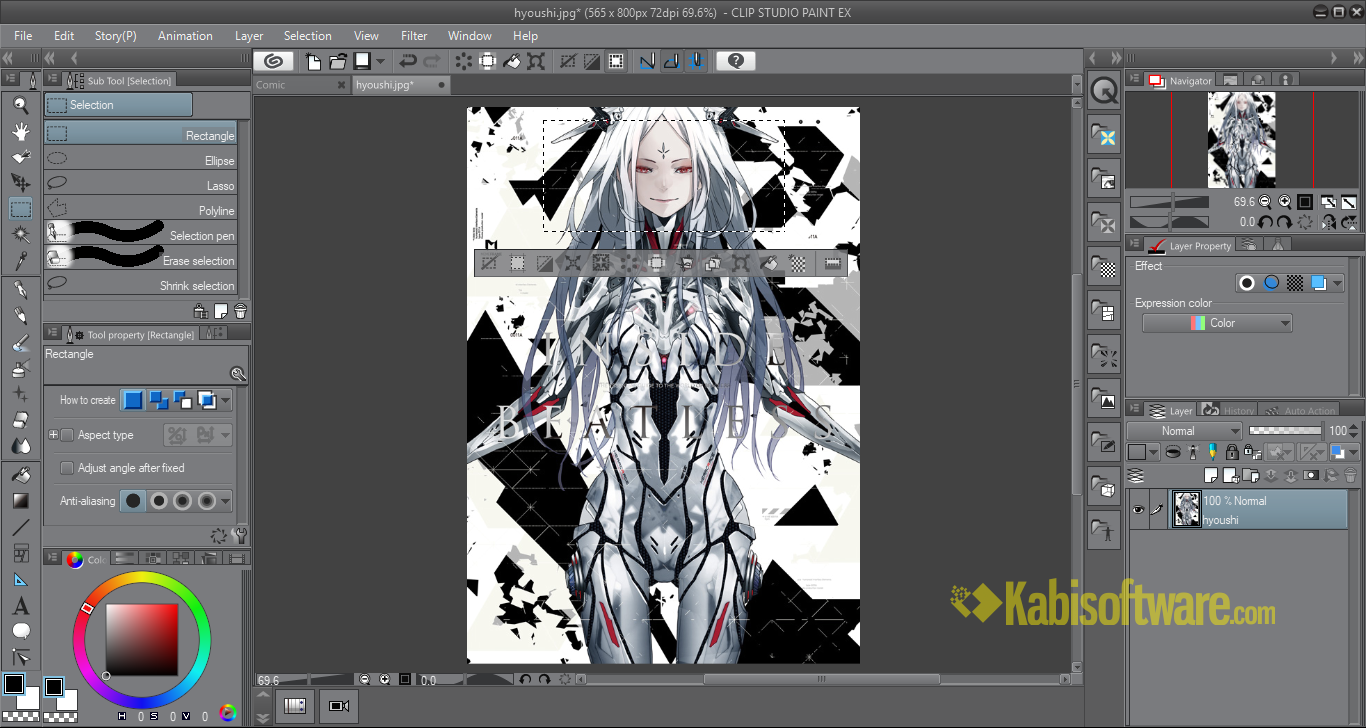Choose the Lasso sub tool
The height and width of the screenshot is (728, 1366).
click(141, 184)
